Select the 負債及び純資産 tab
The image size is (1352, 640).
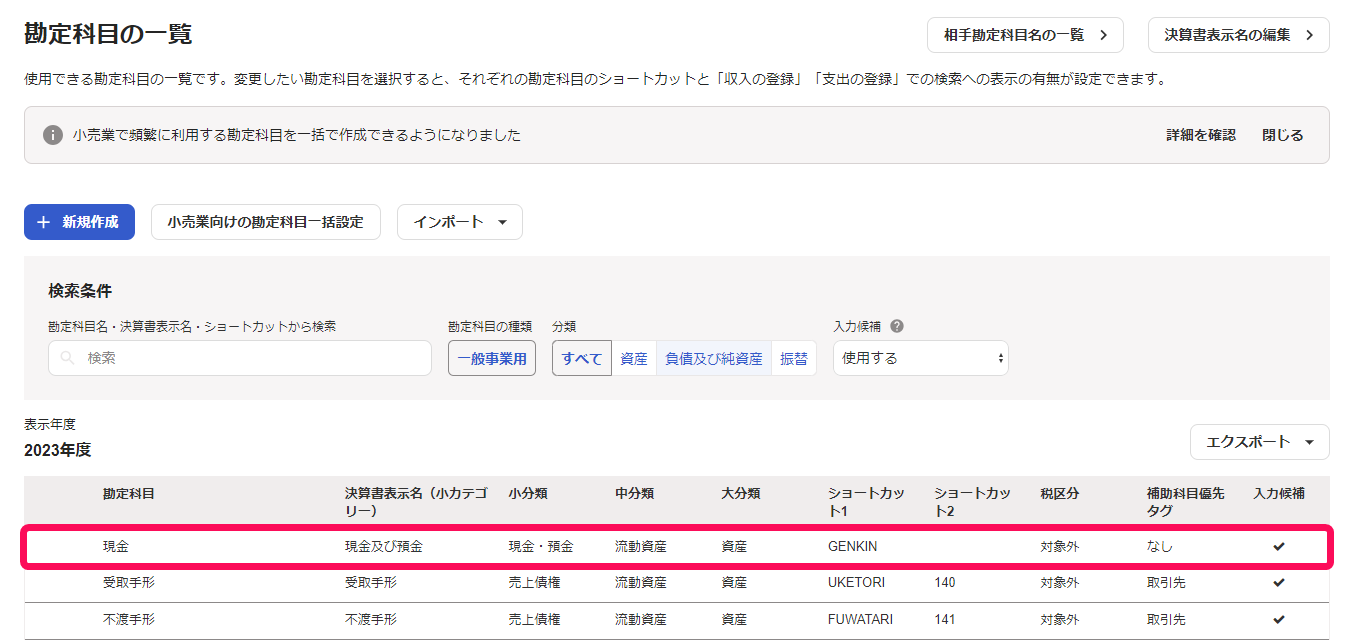pos(714,358)
